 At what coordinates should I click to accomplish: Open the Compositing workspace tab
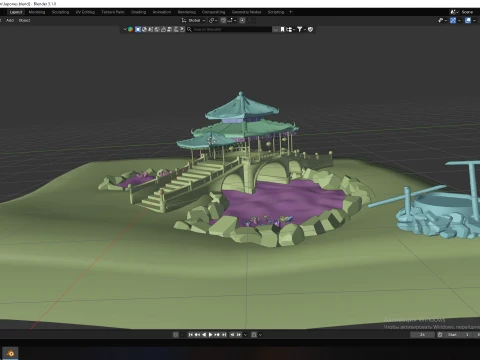[213, 12]
